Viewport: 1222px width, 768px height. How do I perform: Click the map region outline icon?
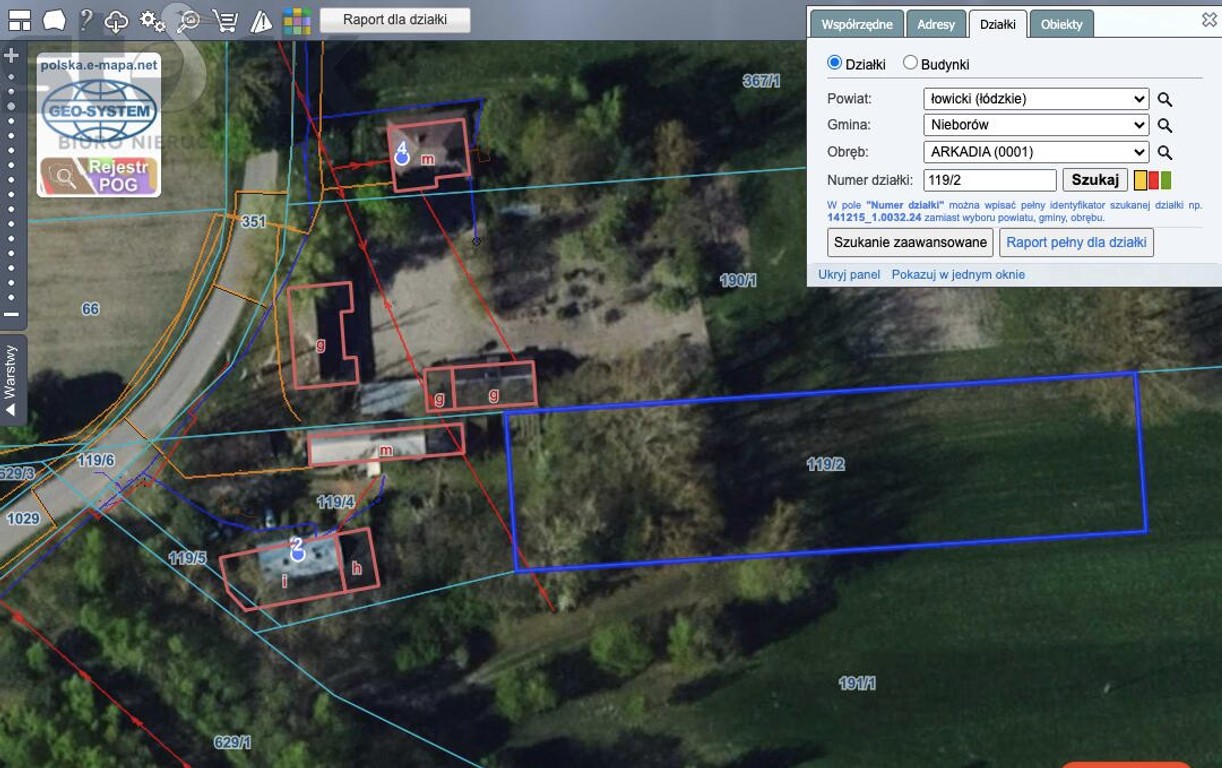coord(54,20)
